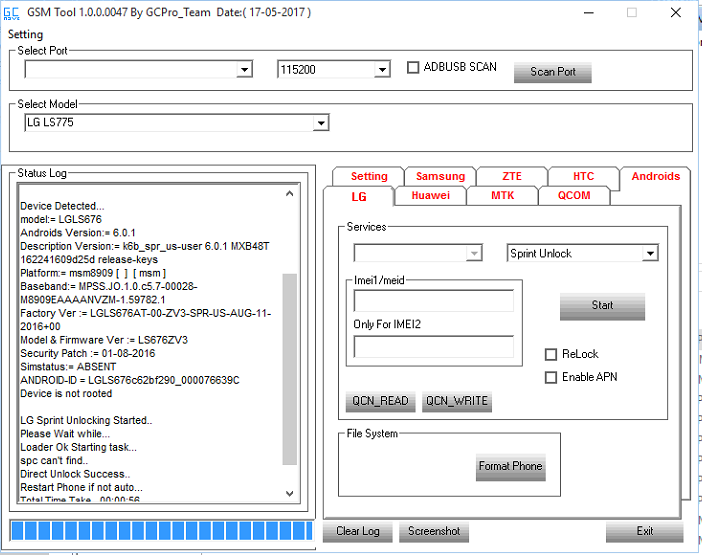Click the Format Phone button
The height and width of the screenshot is (555, 702).
(510, 467)
